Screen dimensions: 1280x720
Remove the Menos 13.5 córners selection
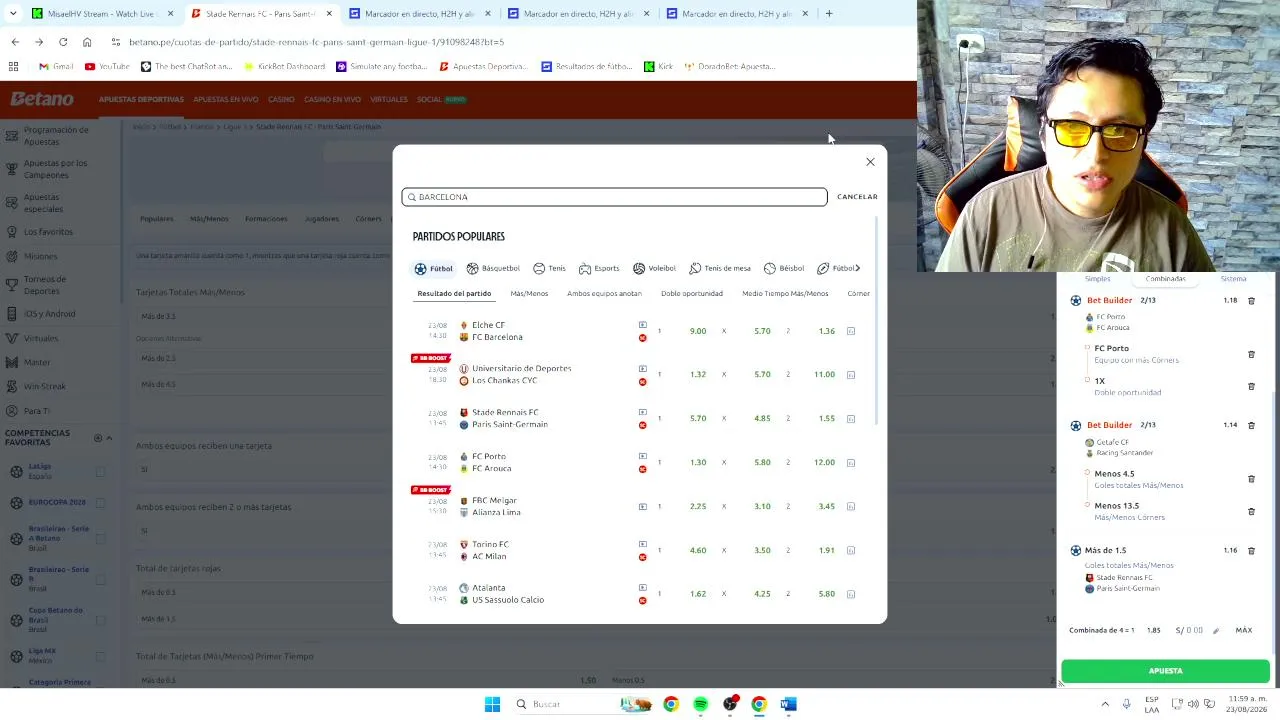(1251, 511)
